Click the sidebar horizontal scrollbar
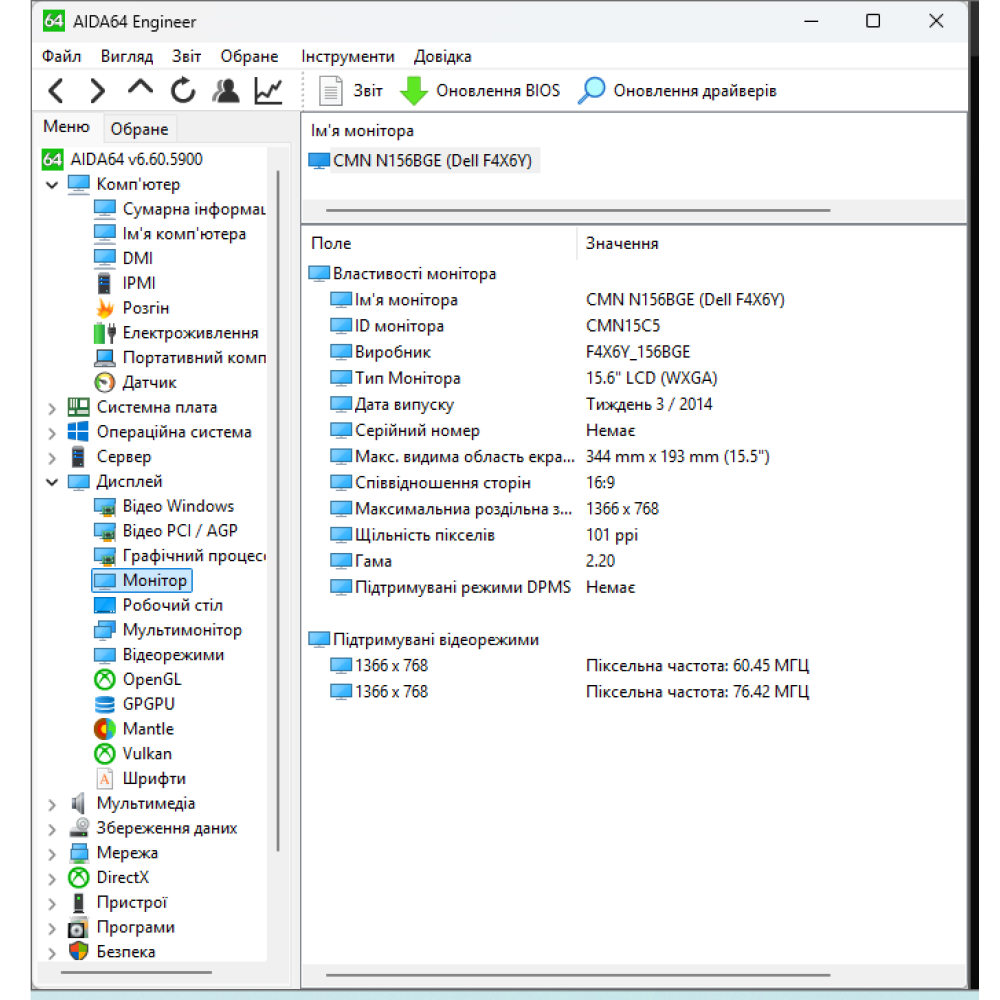The width and height of the screenshot is (1000, 1000). pos(136,973)
